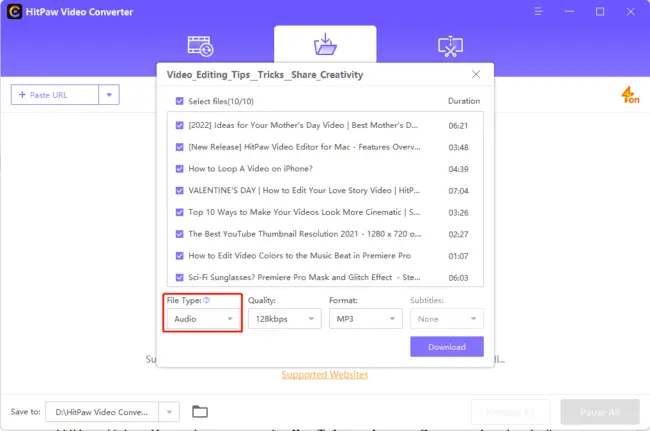650x431 pixels.
Task: Toggle the lightning acceleration icon
Action: 630,95
